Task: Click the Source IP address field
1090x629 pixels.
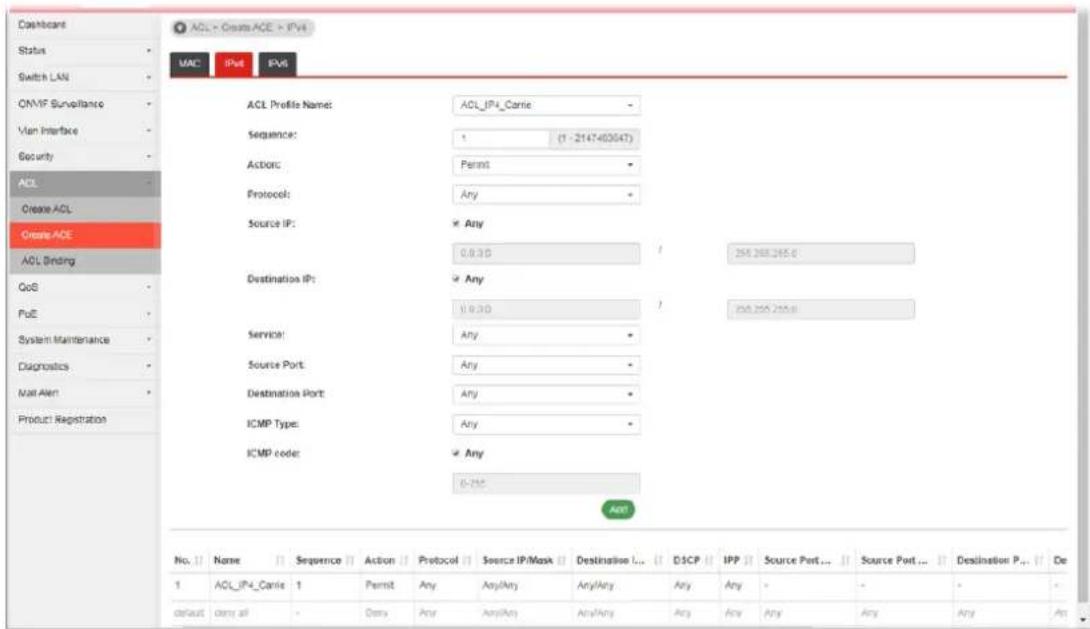Action: [546, 254]
